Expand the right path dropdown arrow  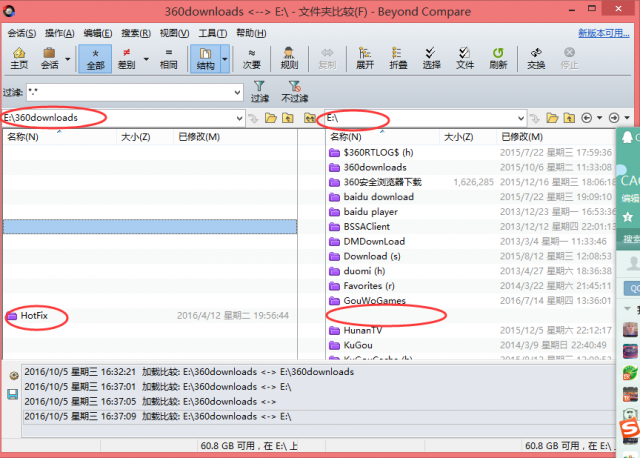521,118
